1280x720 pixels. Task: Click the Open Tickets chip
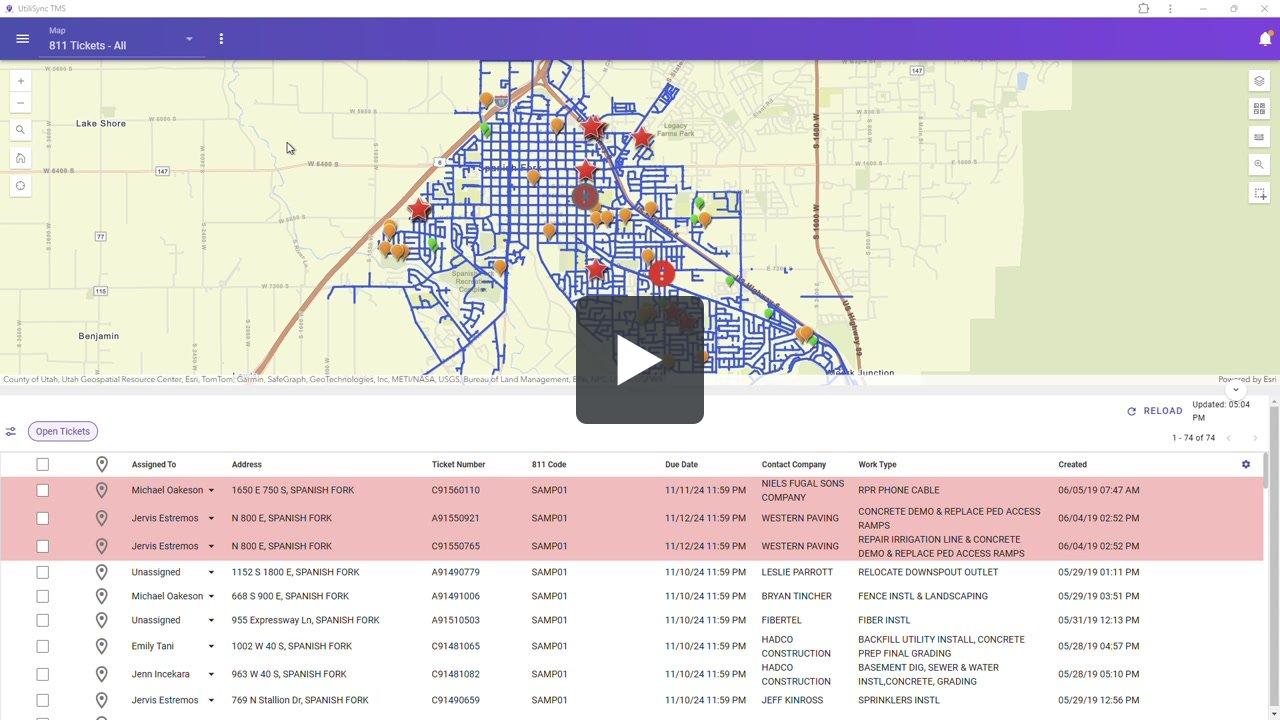(62, 431)
